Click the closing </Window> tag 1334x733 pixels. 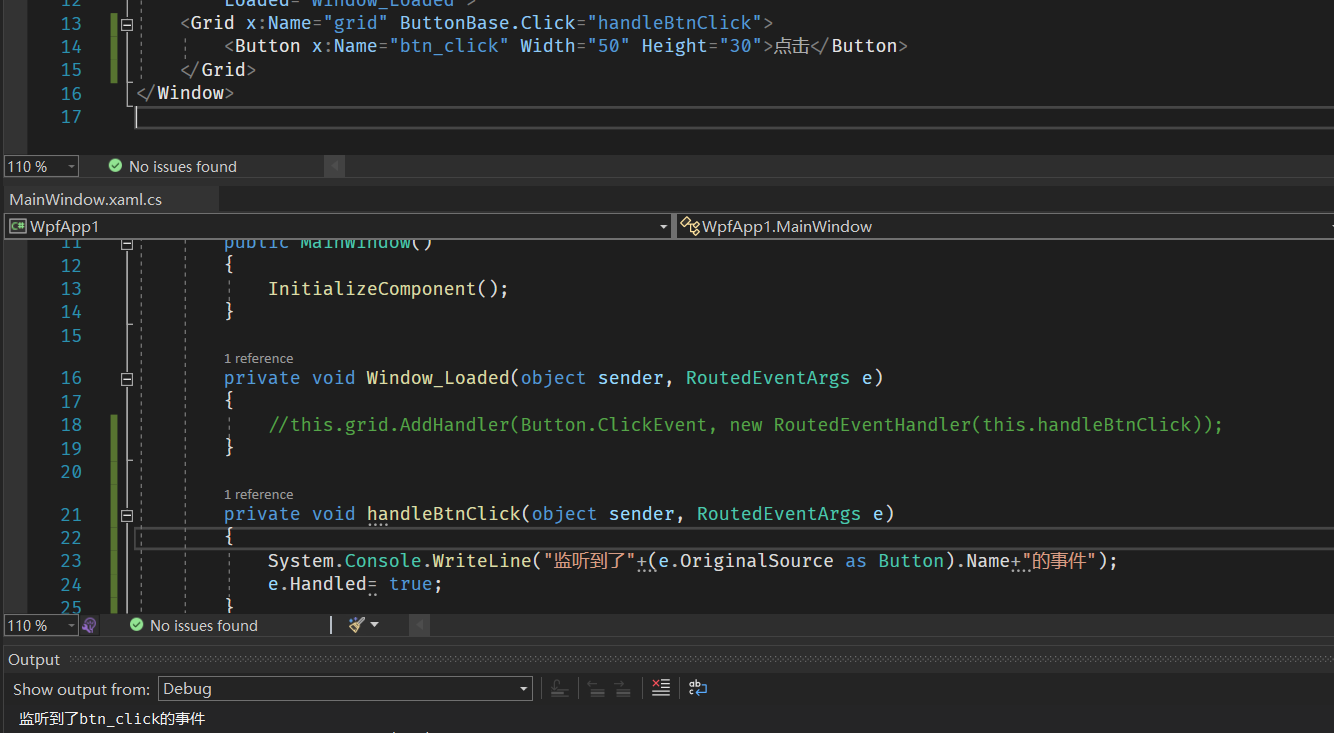(x=185, y=93)
